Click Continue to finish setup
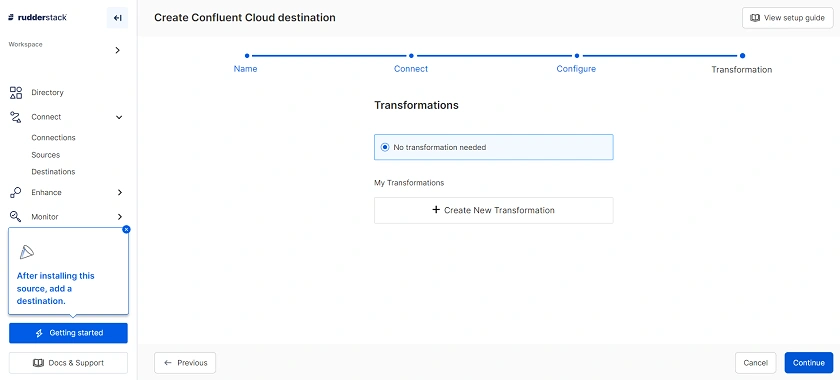Viewport: 840px width, 380px height. click(809, 363)
